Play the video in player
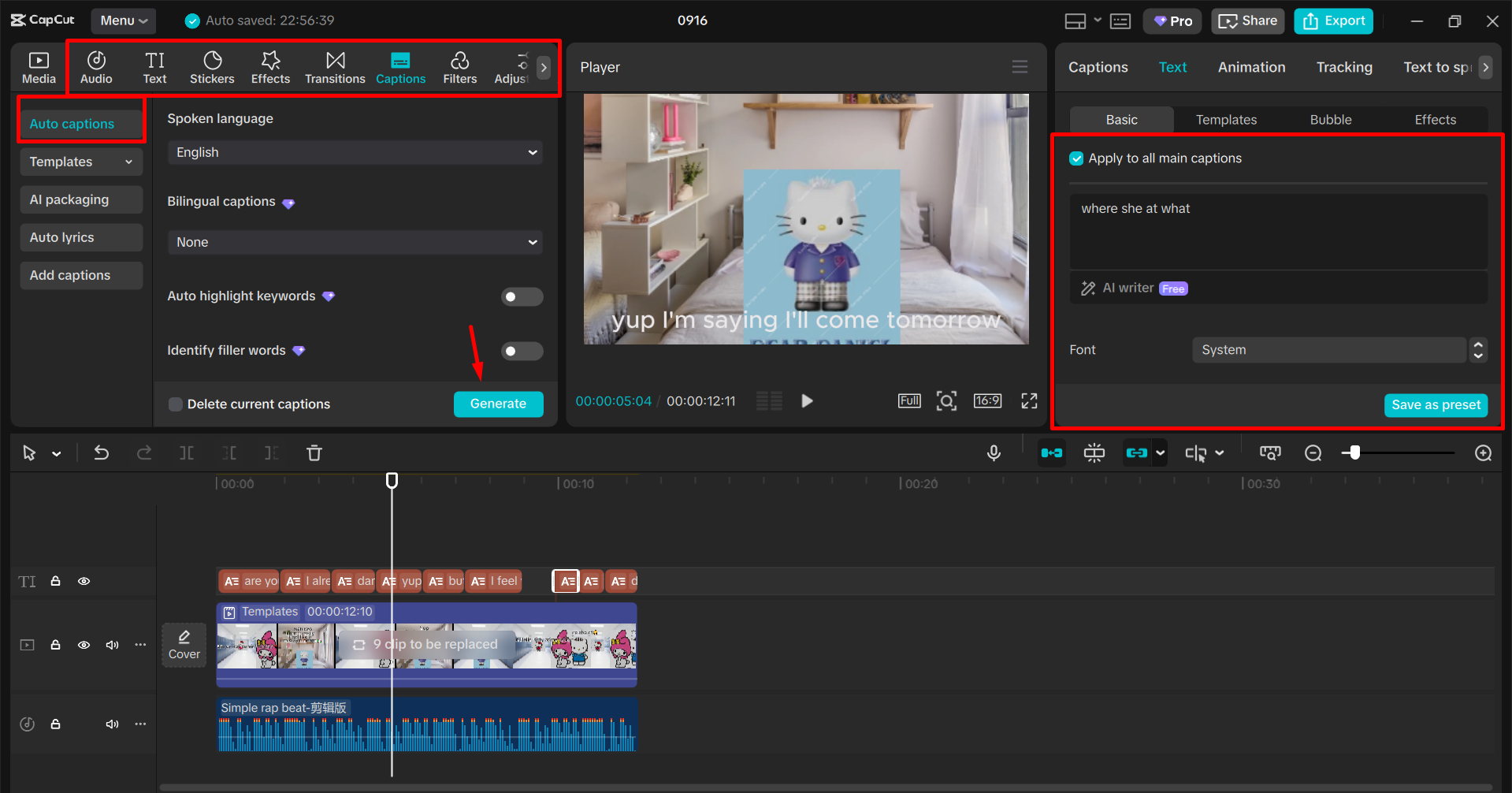The width and height of the screenshot is (1512, 793). point(807,400)
